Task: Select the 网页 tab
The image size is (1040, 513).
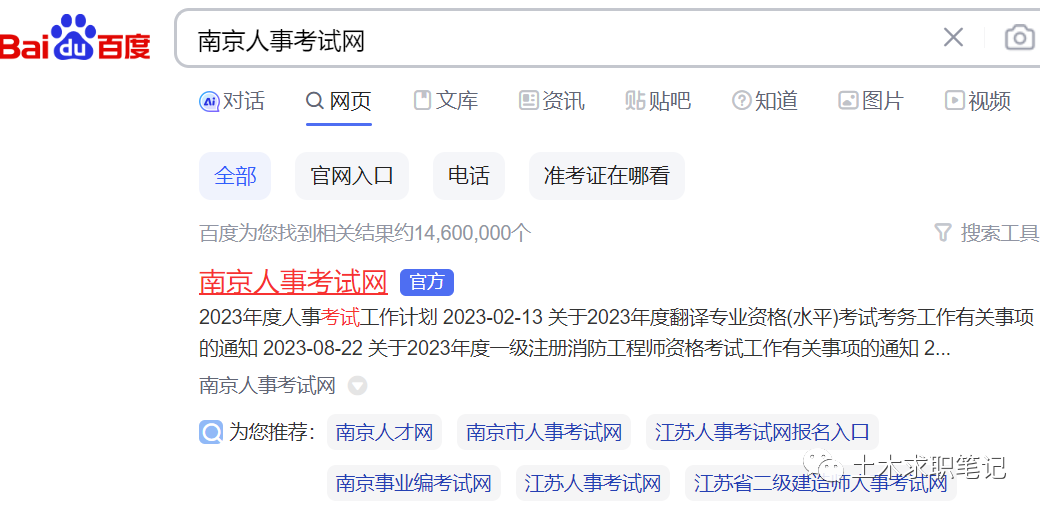Action: (x=338, y=101)
